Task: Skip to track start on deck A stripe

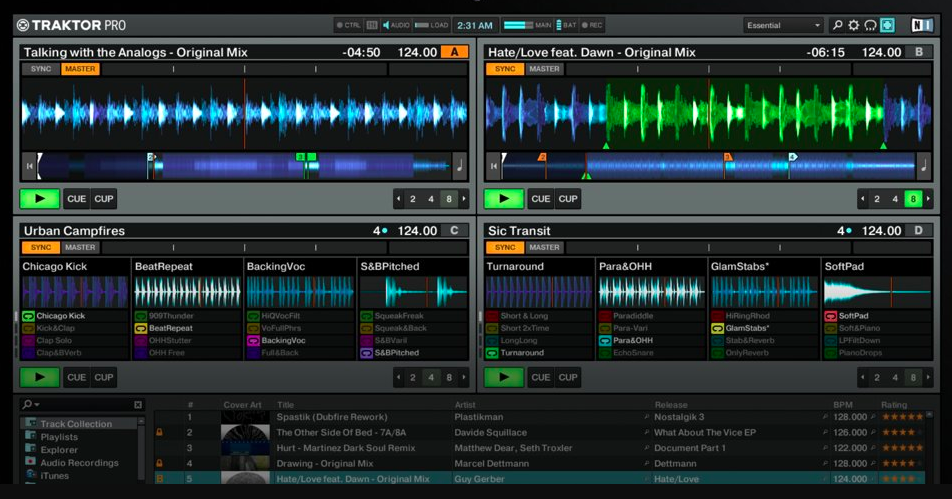Action: (x=29, y=166)
